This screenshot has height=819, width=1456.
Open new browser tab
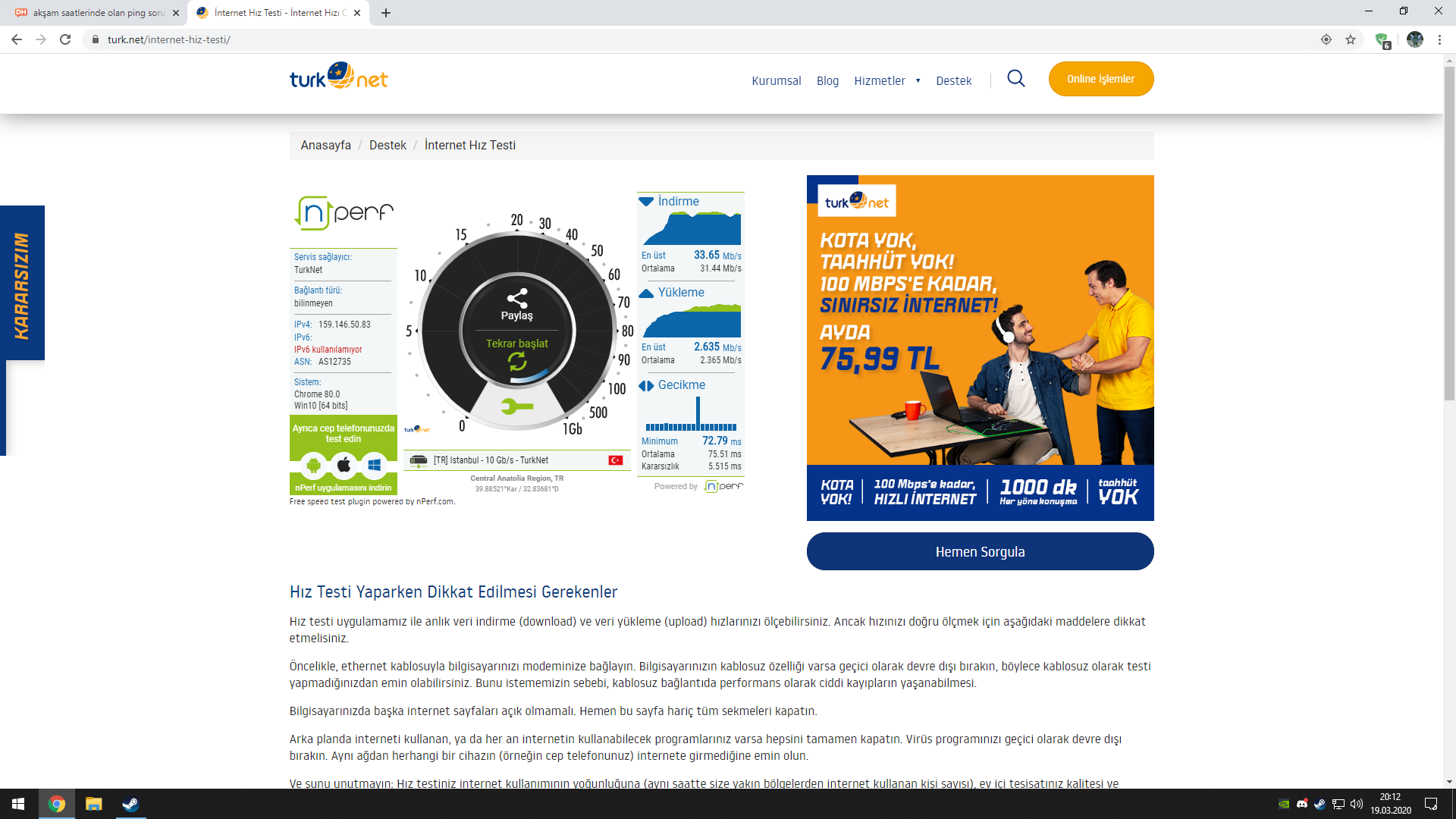click(386, 13)
